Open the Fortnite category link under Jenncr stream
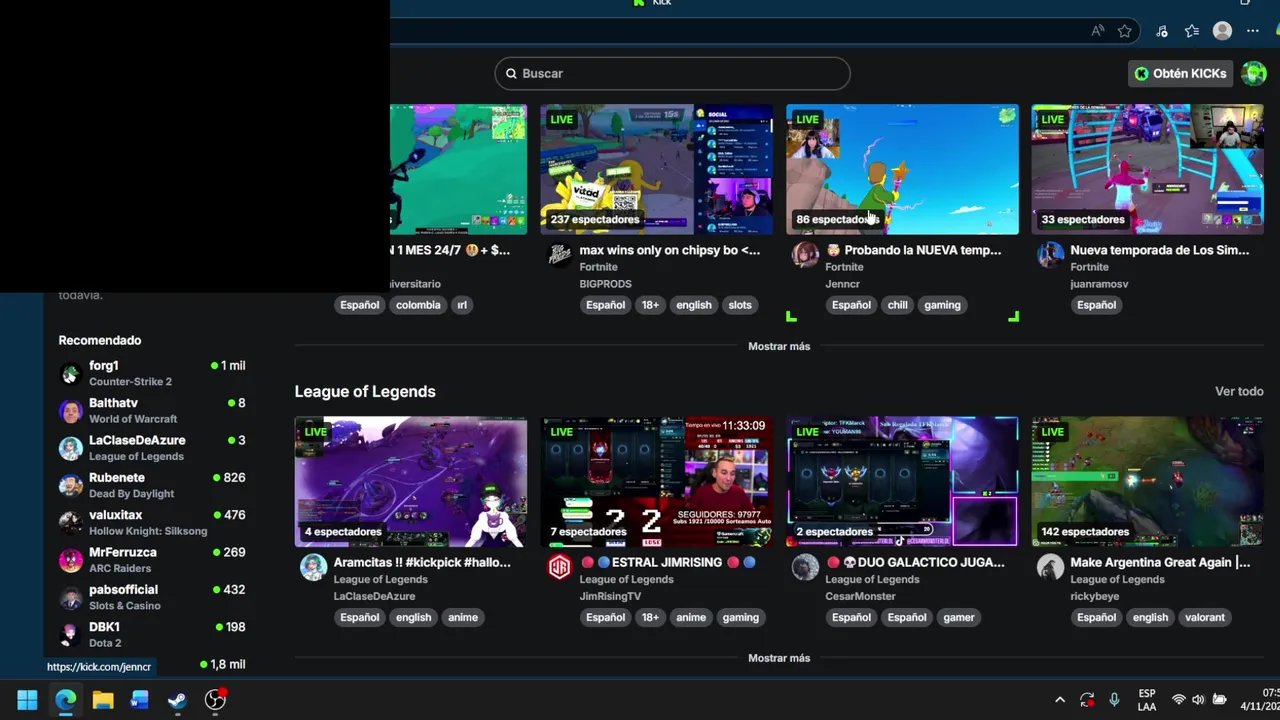This screenshot has height=720, width=1280. [844, 267]
